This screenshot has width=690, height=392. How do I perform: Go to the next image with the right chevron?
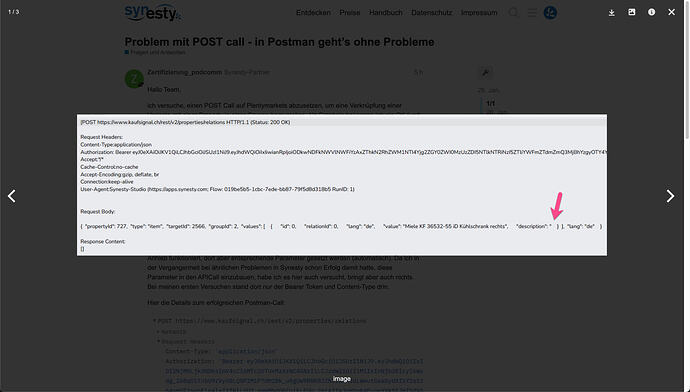670,196
